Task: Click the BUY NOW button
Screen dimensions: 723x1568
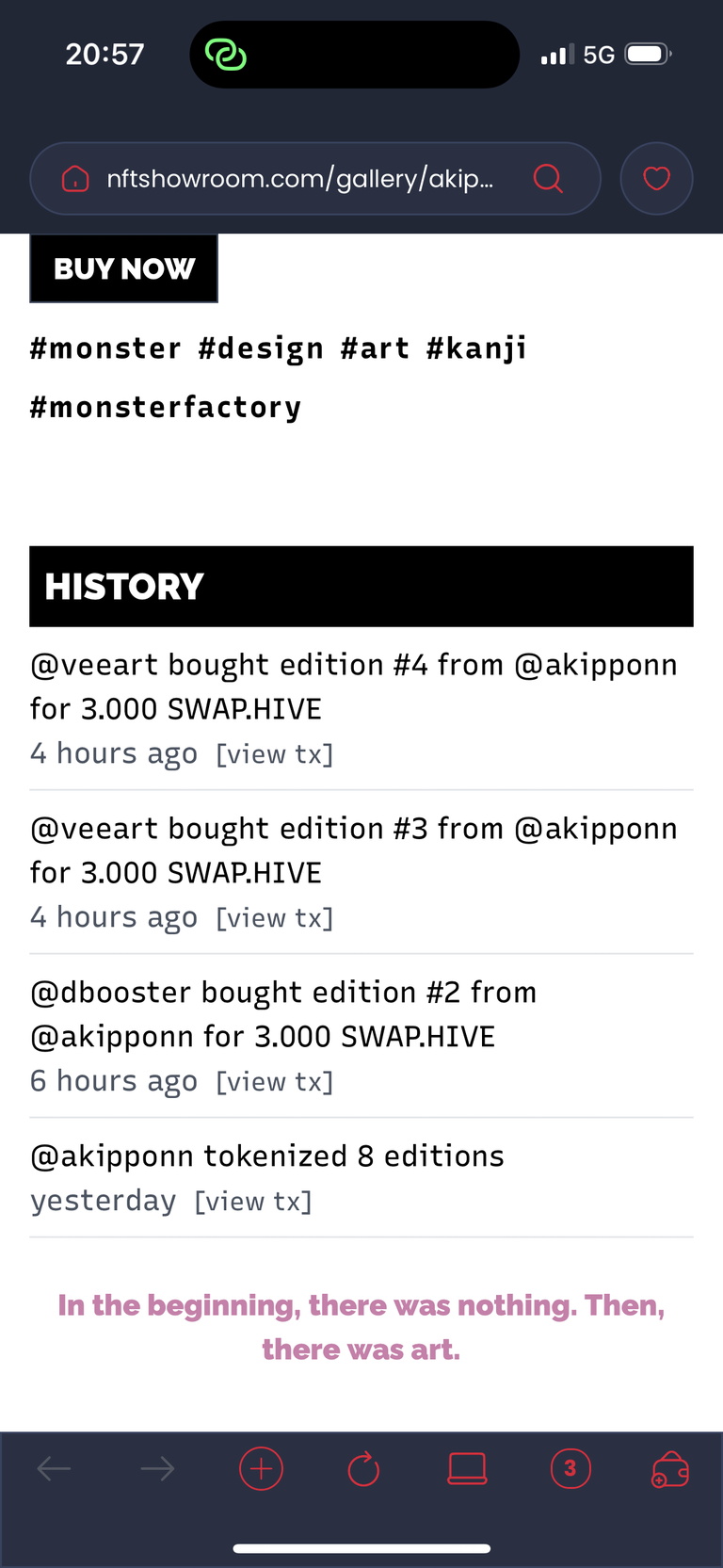Action: pyautogui.click(x=124, y=268)
